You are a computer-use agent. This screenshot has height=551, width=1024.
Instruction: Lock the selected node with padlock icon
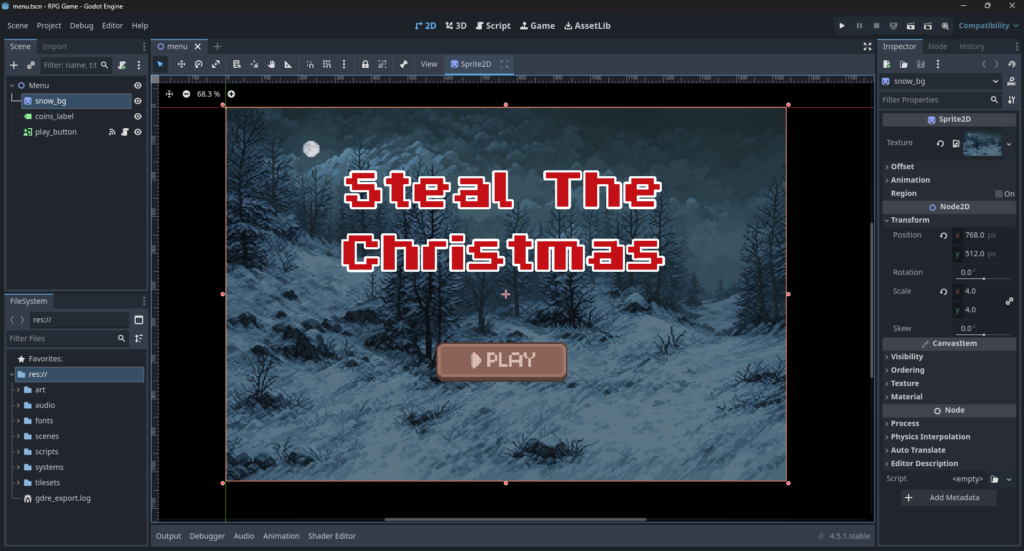click(365, 64)
